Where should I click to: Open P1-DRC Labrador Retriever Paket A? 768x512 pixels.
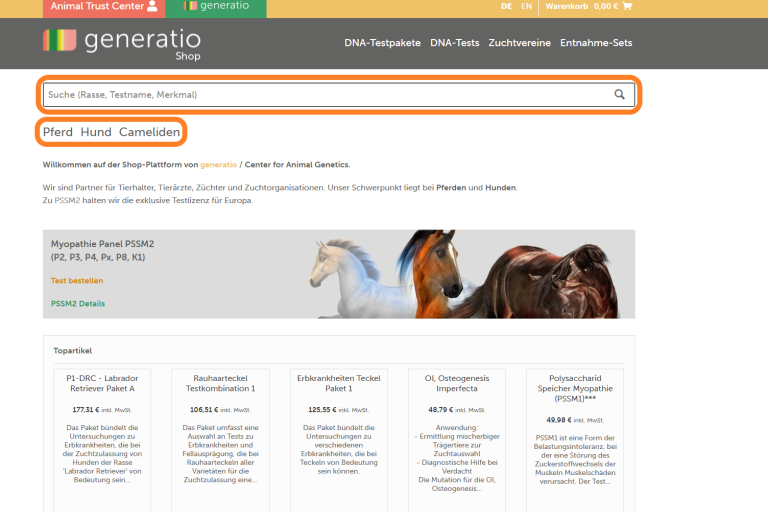pos(102,383)
